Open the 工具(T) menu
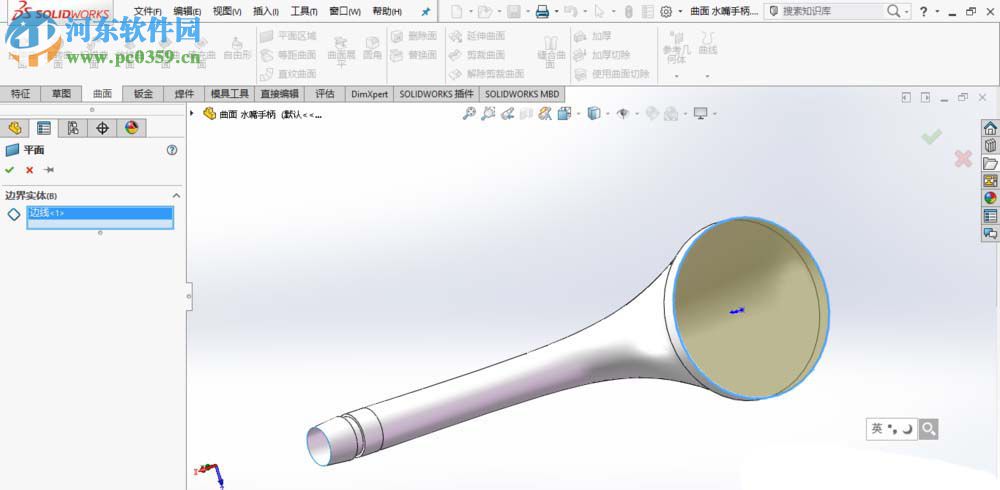The image size is (1000, 490). click(304, 11)
